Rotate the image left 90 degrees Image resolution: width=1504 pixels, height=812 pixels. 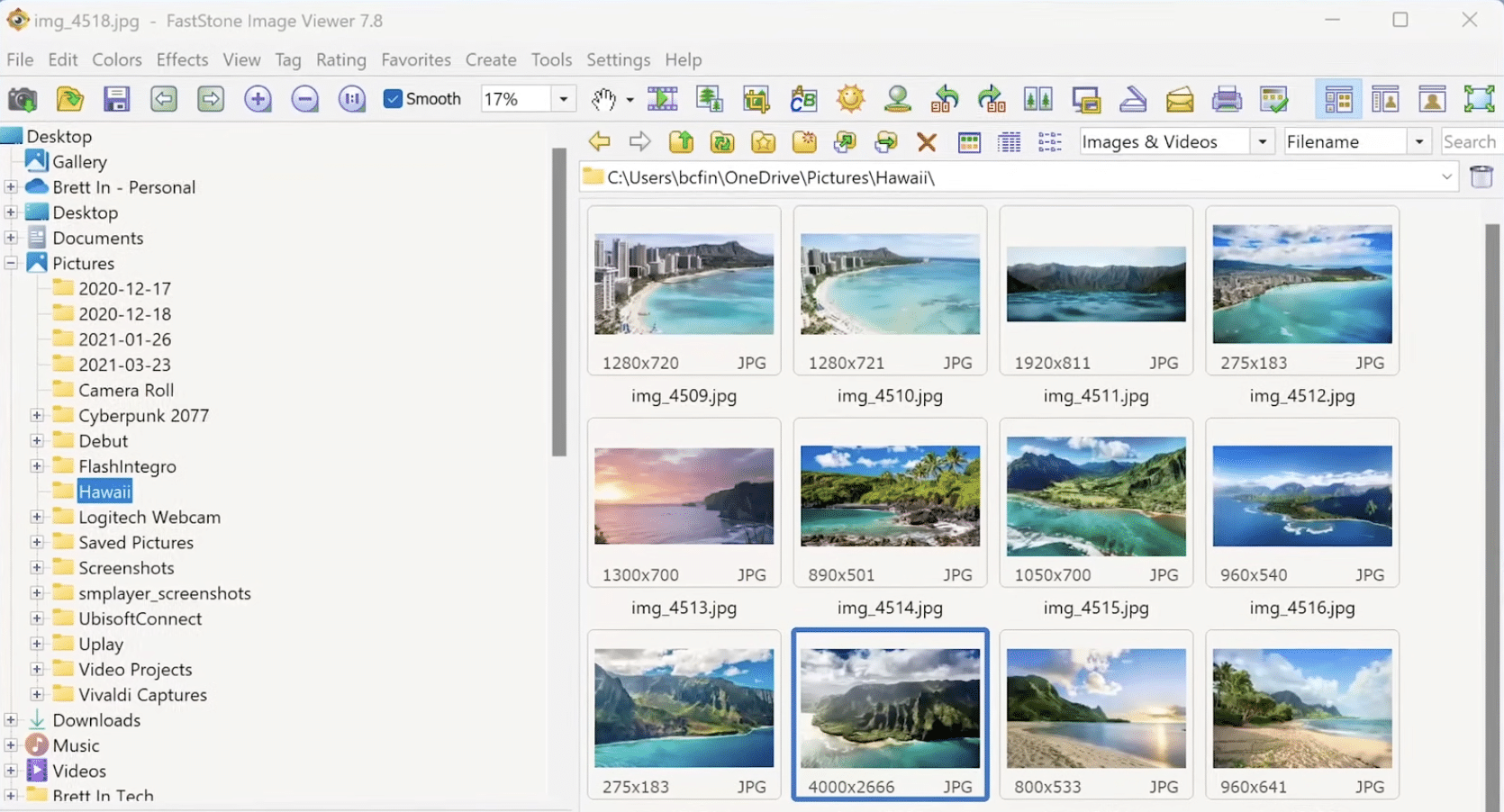click(x=945, y=99)
